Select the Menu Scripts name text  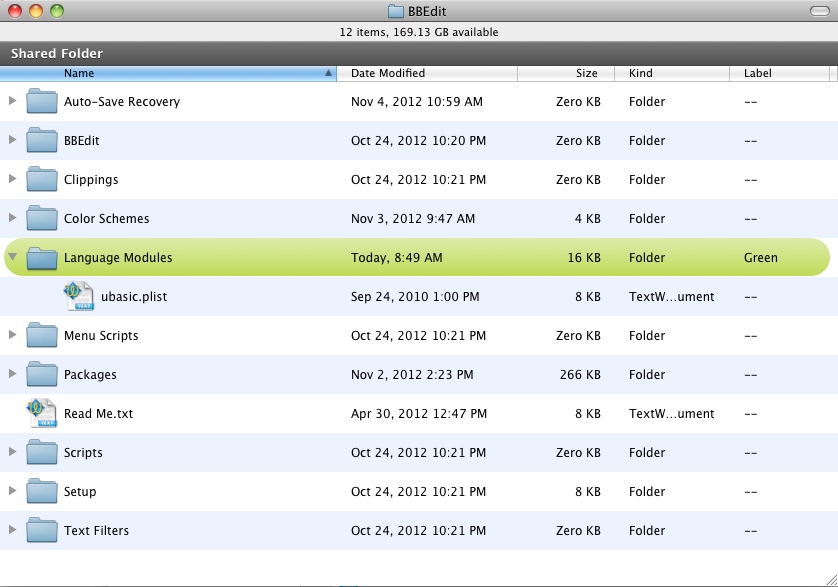point(101,336)
